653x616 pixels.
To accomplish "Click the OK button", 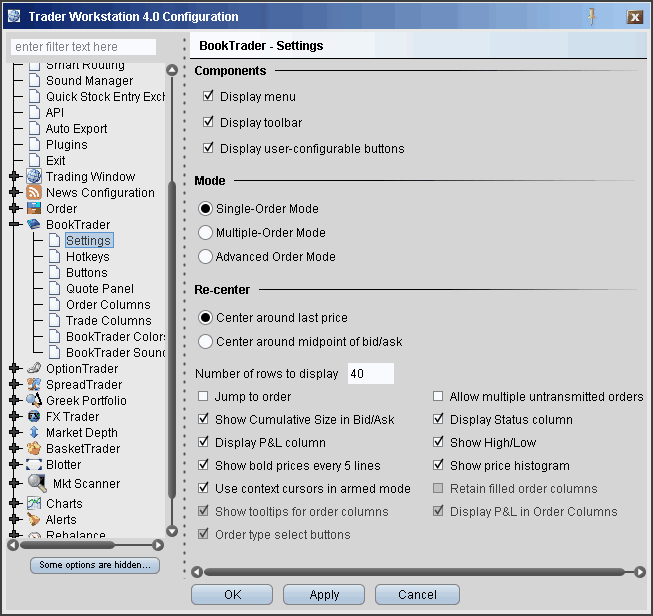I will (232, 594).
